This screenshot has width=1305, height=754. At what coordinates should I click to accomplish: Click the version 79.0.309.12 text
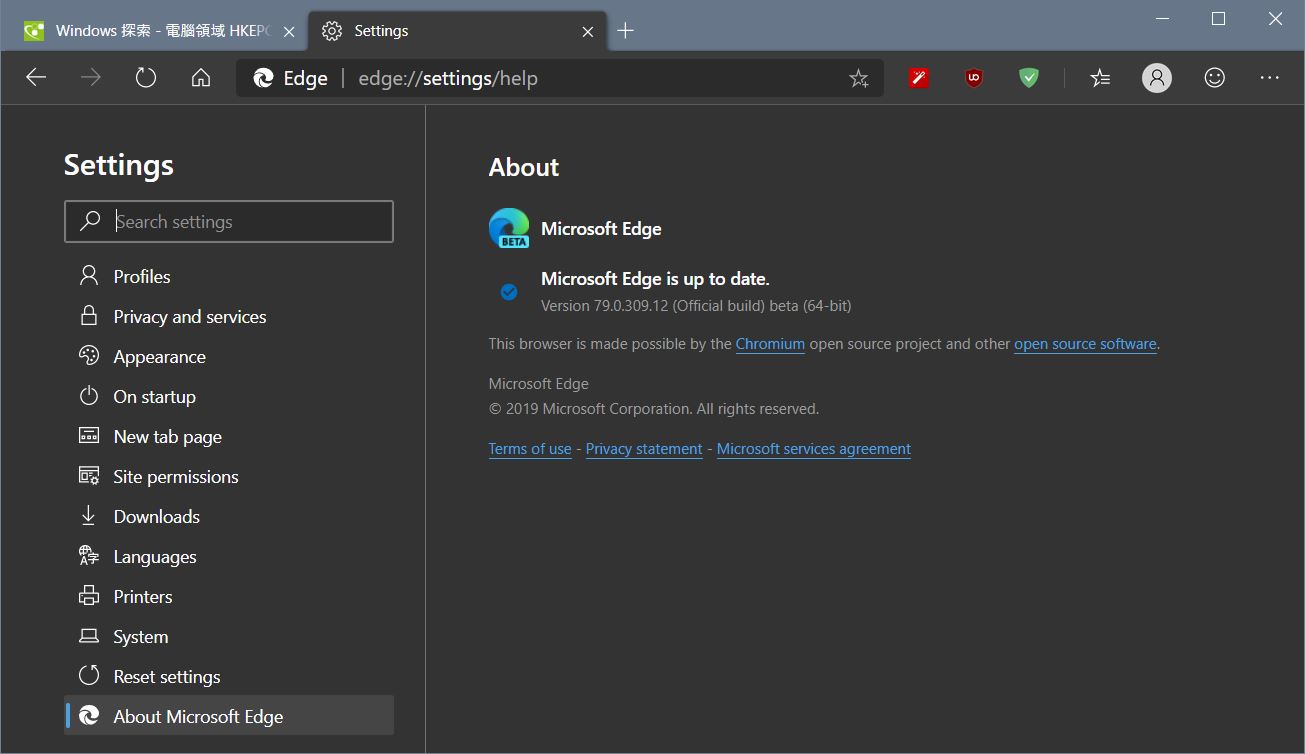696,306
